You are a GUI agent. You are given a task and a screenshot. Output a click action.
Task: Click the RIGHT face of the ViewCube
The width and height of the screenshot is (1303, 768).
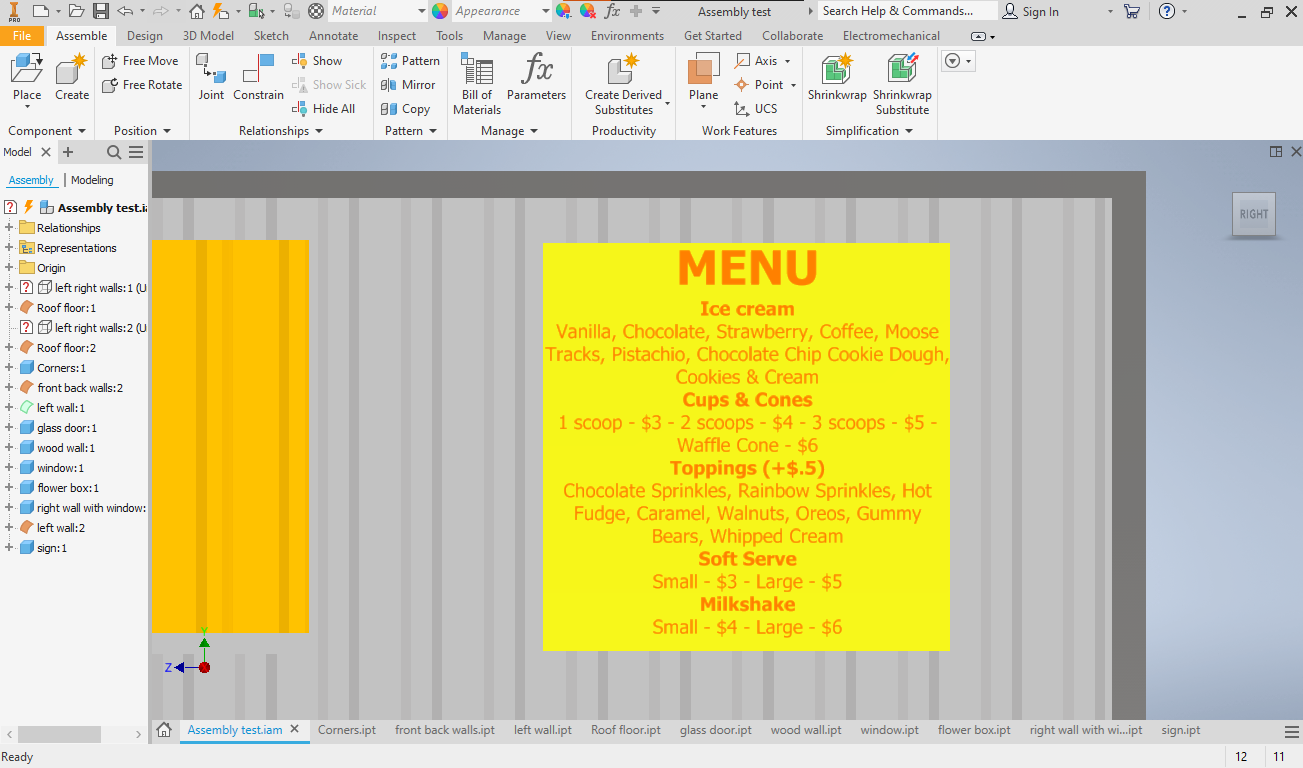click(x=1253, y=214)
